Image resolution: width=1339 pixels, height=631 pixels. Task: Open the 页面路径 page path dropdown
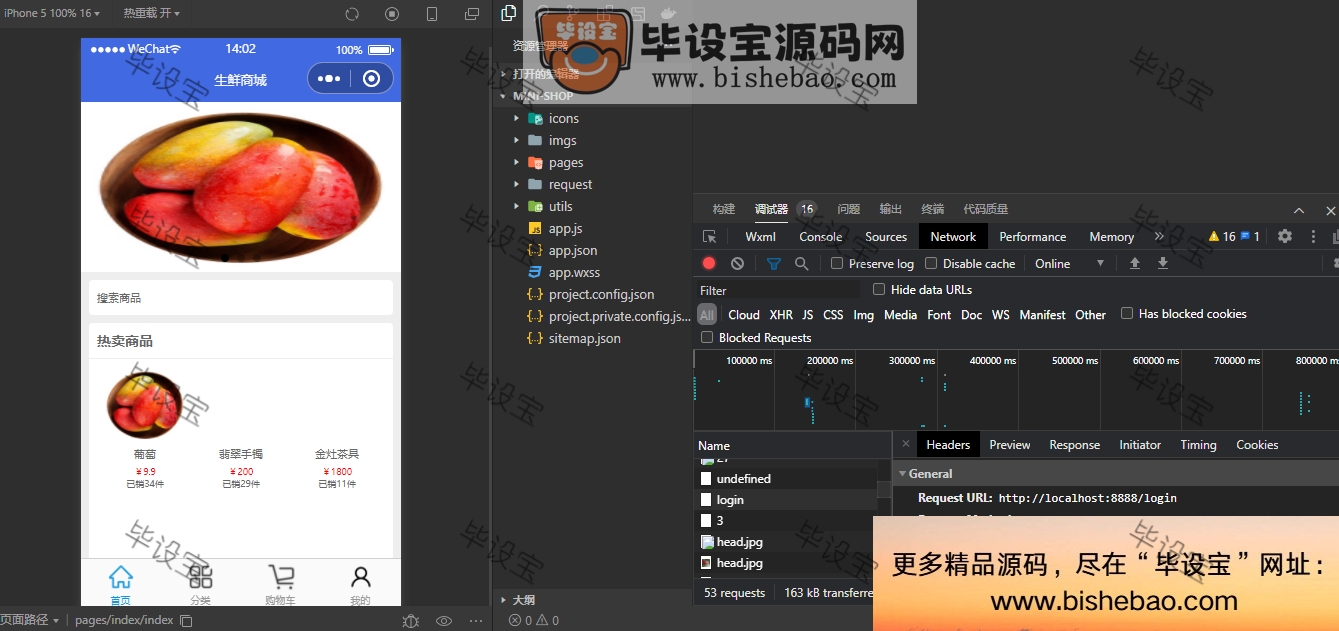point(30,620)
